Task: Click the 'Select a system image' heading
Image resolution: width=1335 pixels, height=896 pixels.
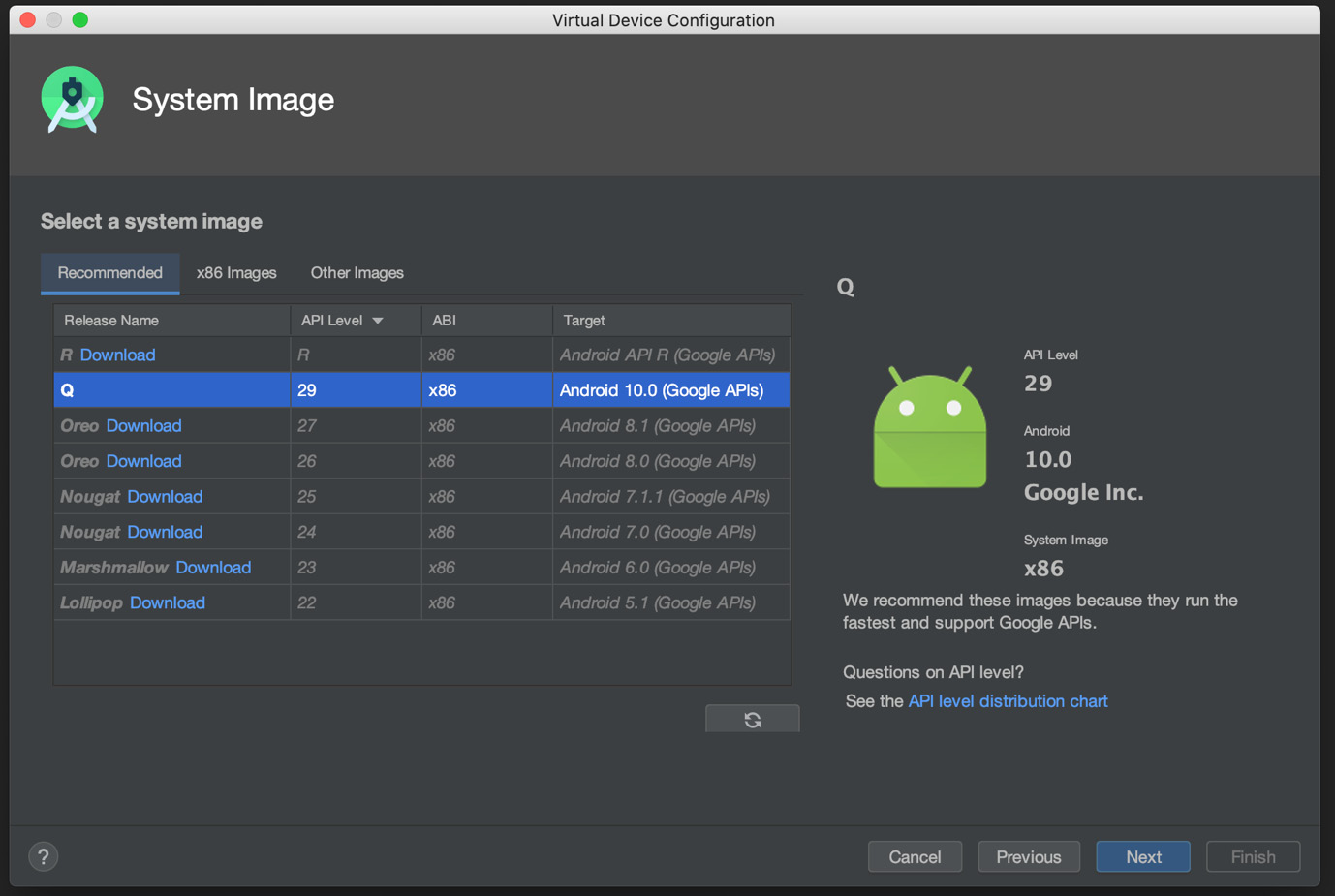Action: [151, 221]
